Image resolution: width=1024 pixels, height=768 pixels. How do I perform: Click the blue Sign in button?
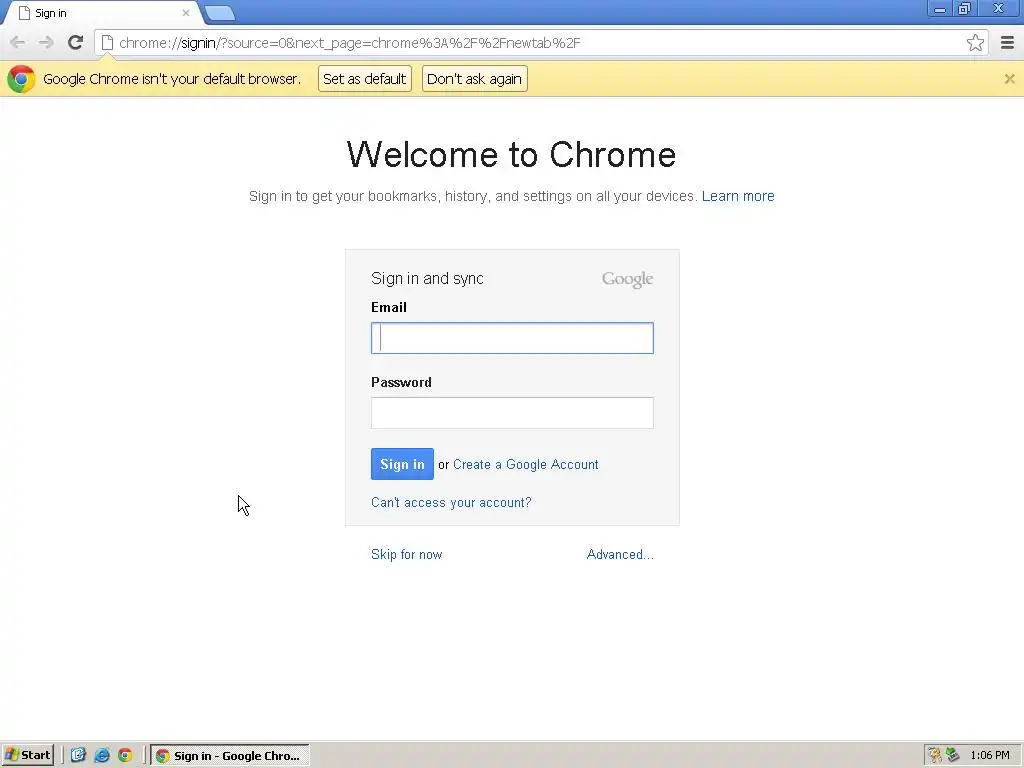coord(402,464)
